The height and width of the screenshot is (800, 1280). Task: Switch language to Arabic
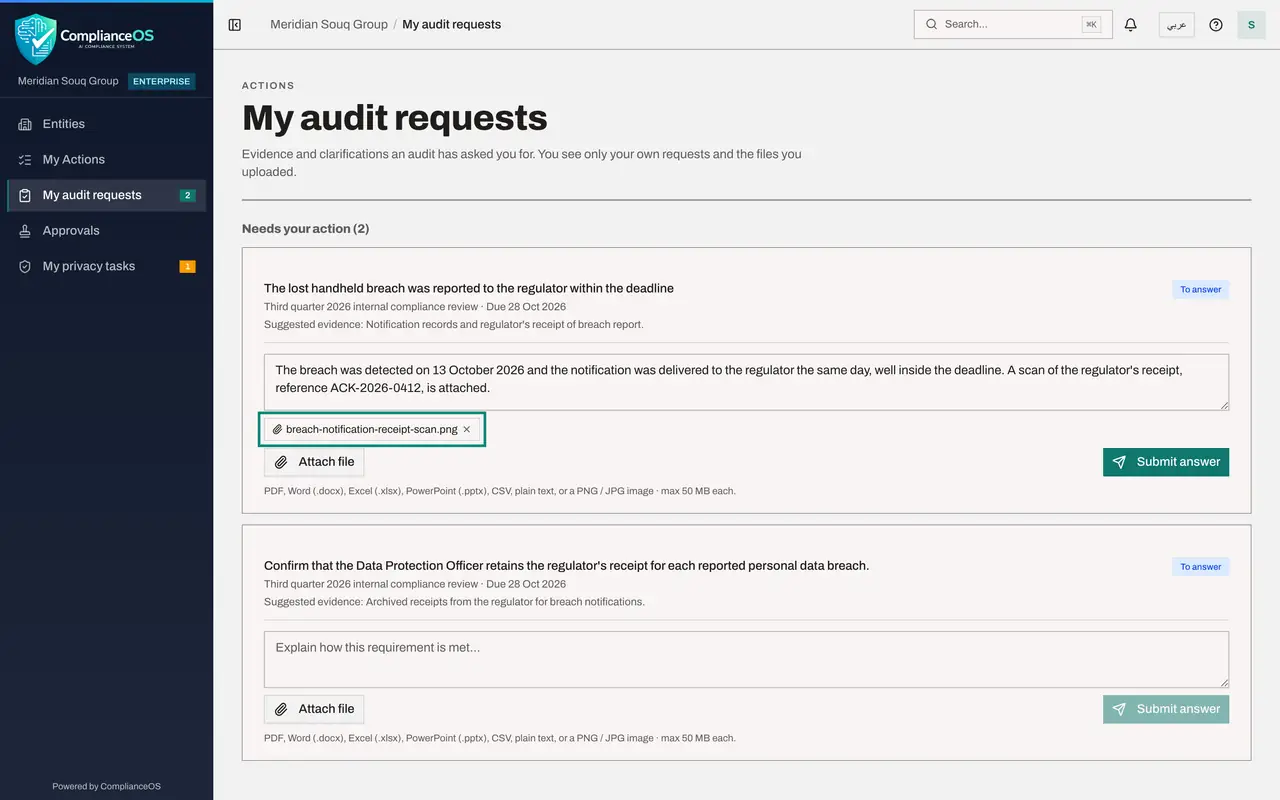coord(1176,24)
